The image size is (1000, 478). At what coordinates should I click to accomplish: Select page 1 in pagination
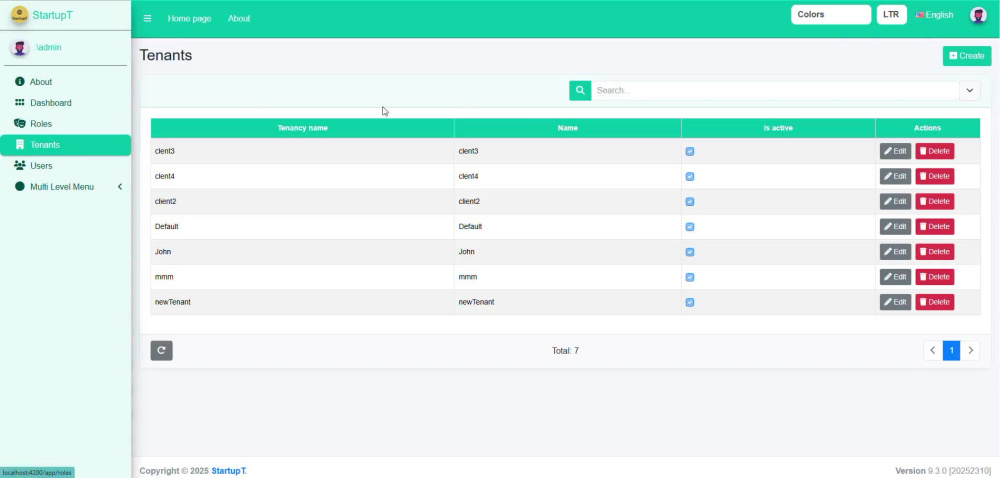click(952, 351)
